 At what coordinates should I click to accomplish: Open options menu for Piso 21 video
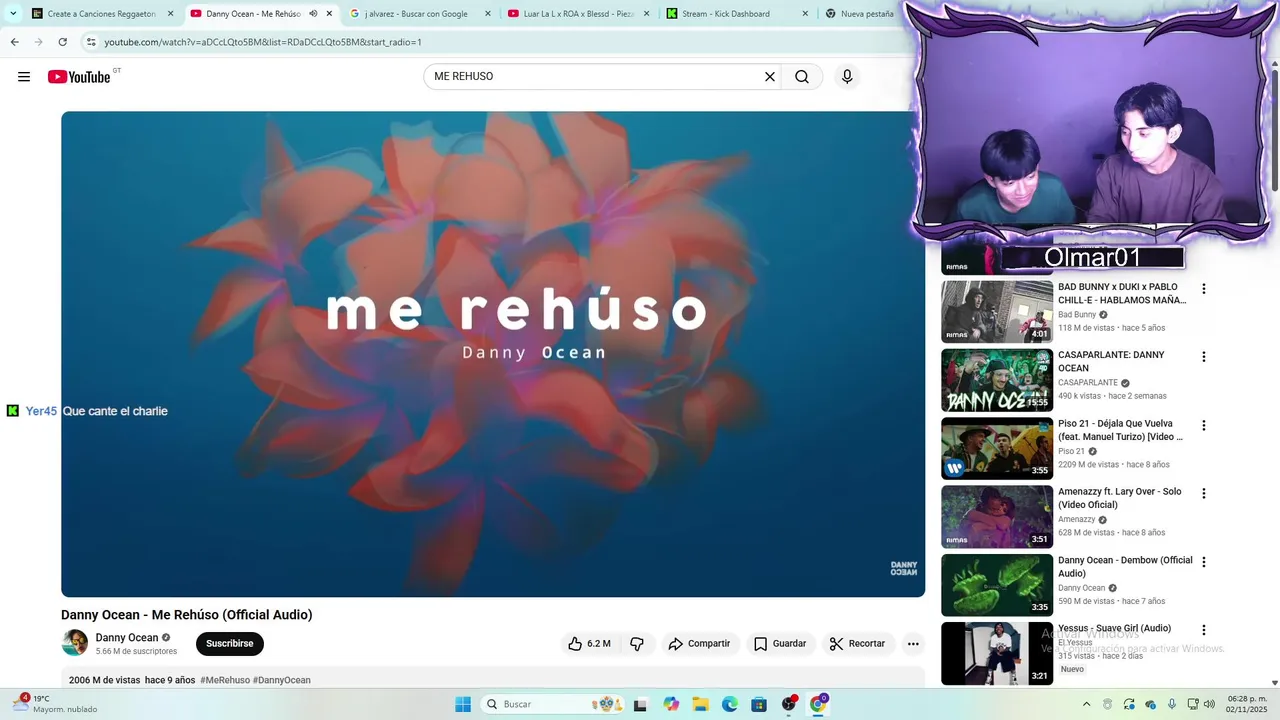1204,426
